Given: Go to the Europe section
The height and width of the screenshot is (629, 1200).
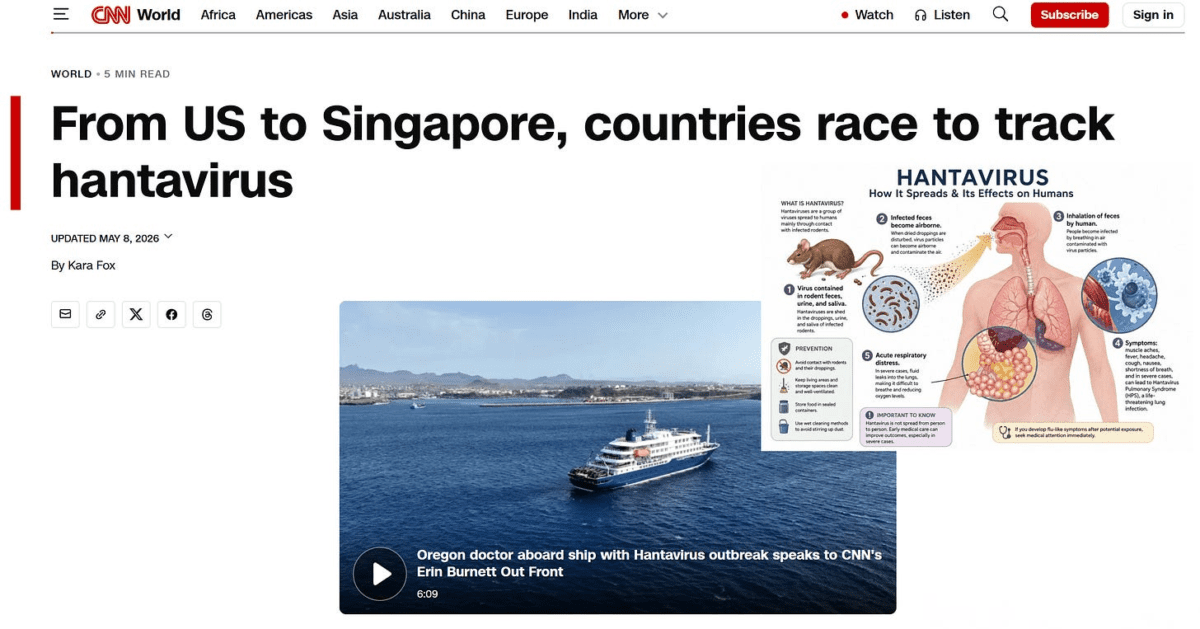Looking at the screenshot, I should click(x=527, y=15).
